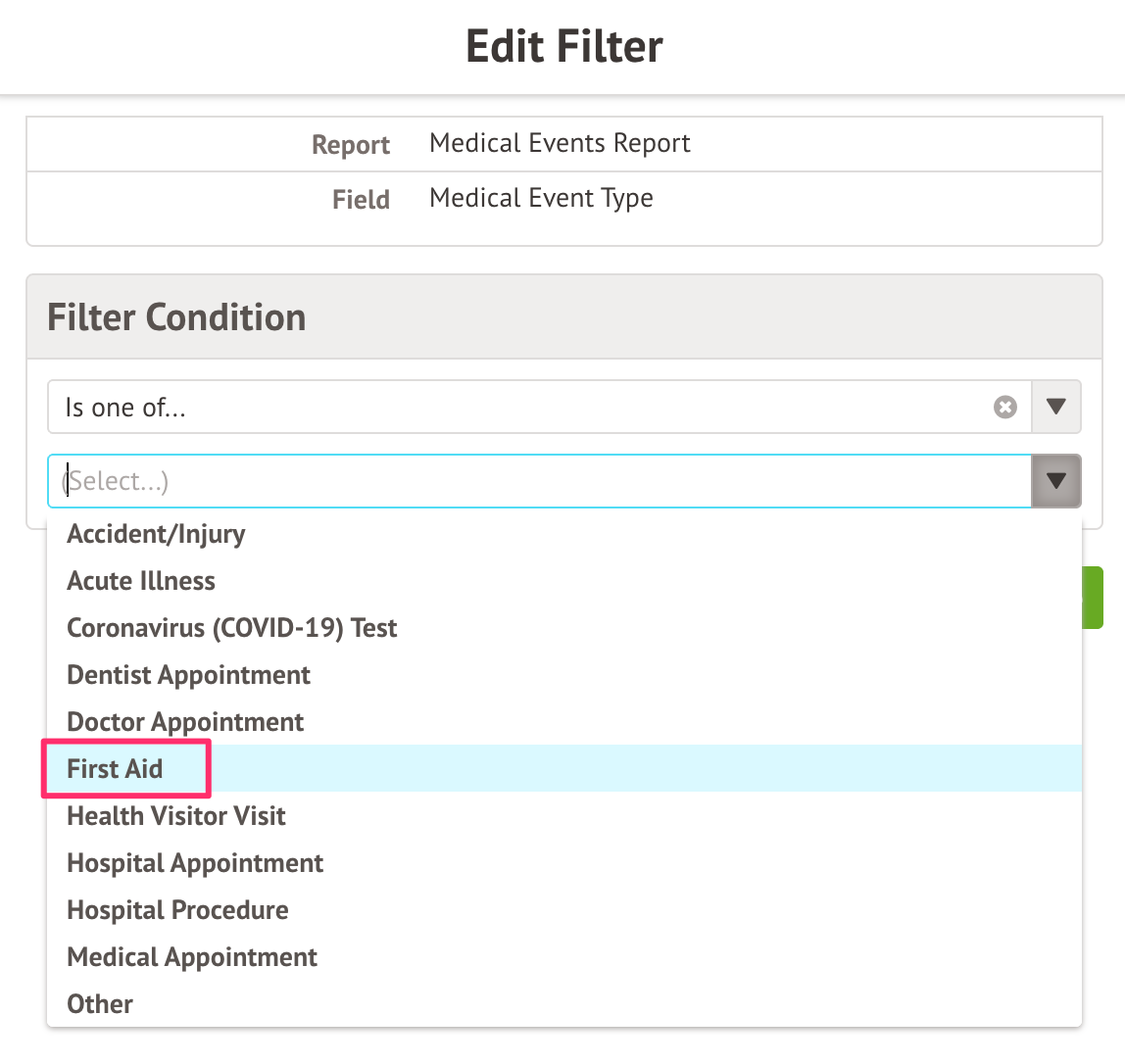
Task: Clear the 'Is one of...' selection
Action: [x=1005, y=407]
